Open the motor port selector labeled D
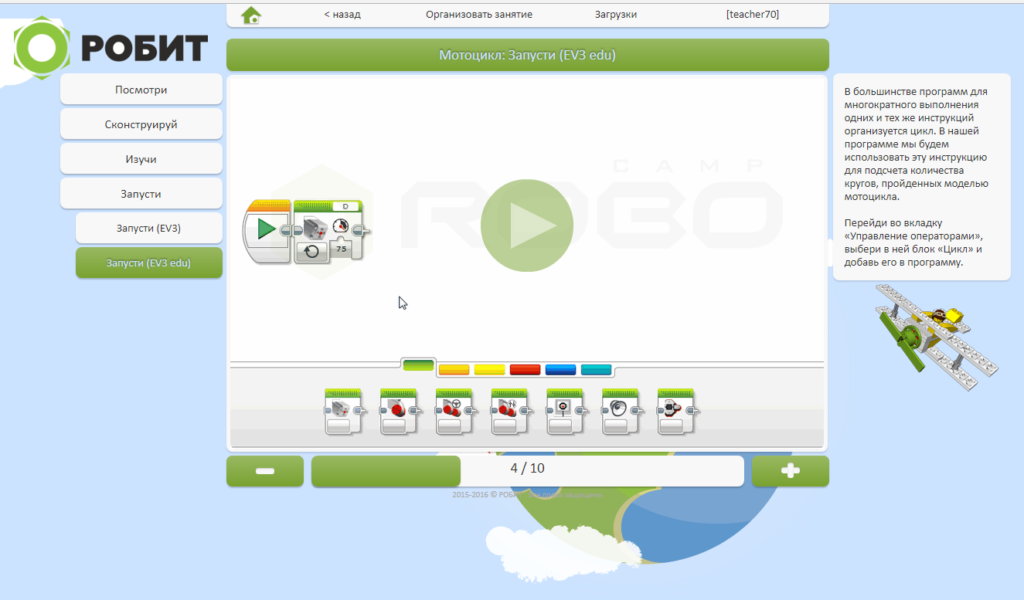The width and height of the screenshot is (1024, 600). pyautogui.click(x=345, y=206)
